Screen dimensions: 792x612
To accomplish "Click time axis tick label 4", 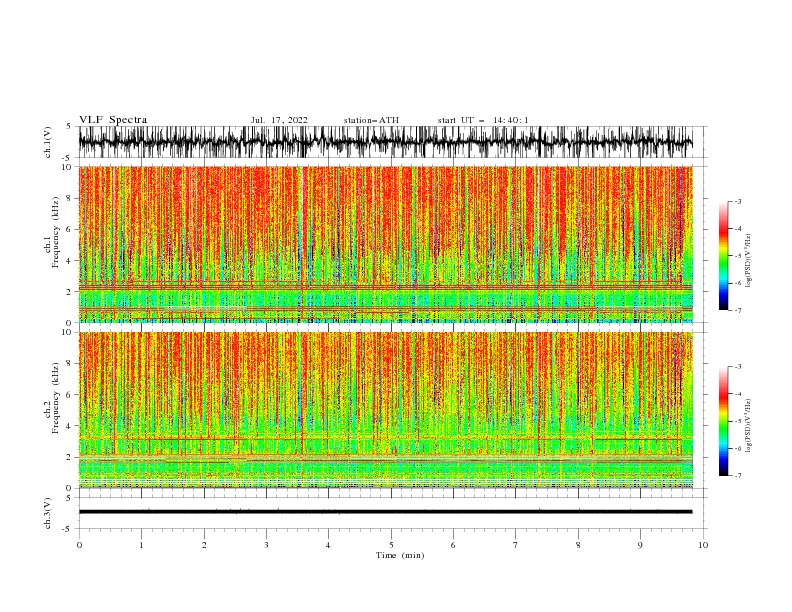I will [x=328, y=545].
